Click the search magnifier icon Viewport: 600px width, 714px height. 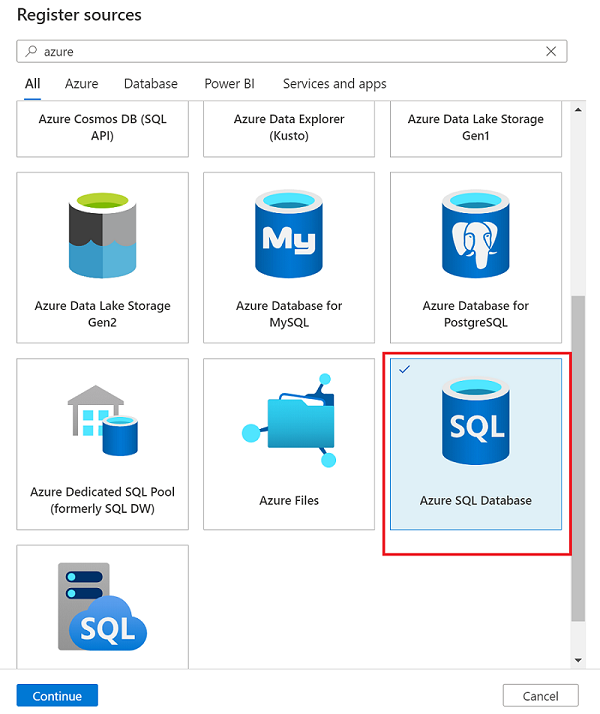[x=31, y=51]
